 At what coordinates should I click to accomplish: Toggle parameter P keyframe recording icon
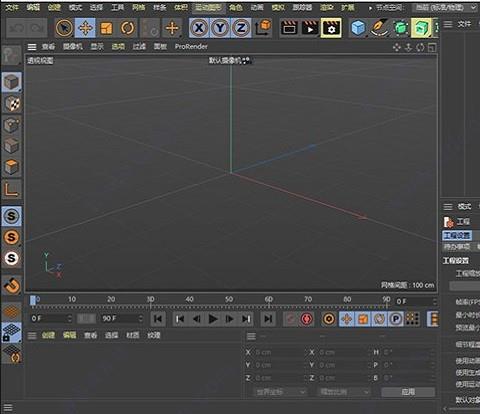396,319
